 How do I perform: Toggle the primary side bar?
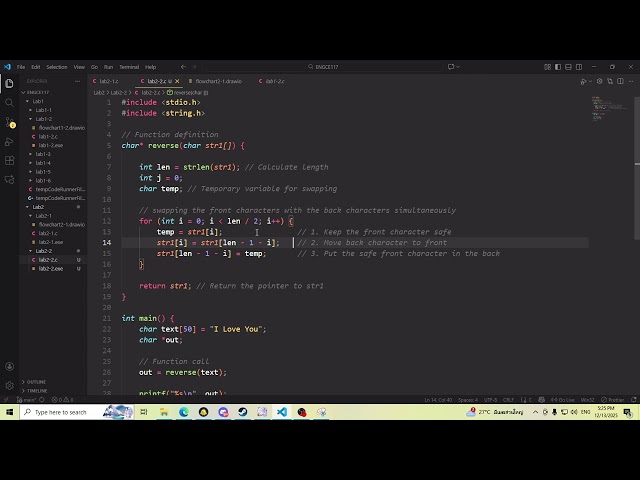tap(558, 67)
